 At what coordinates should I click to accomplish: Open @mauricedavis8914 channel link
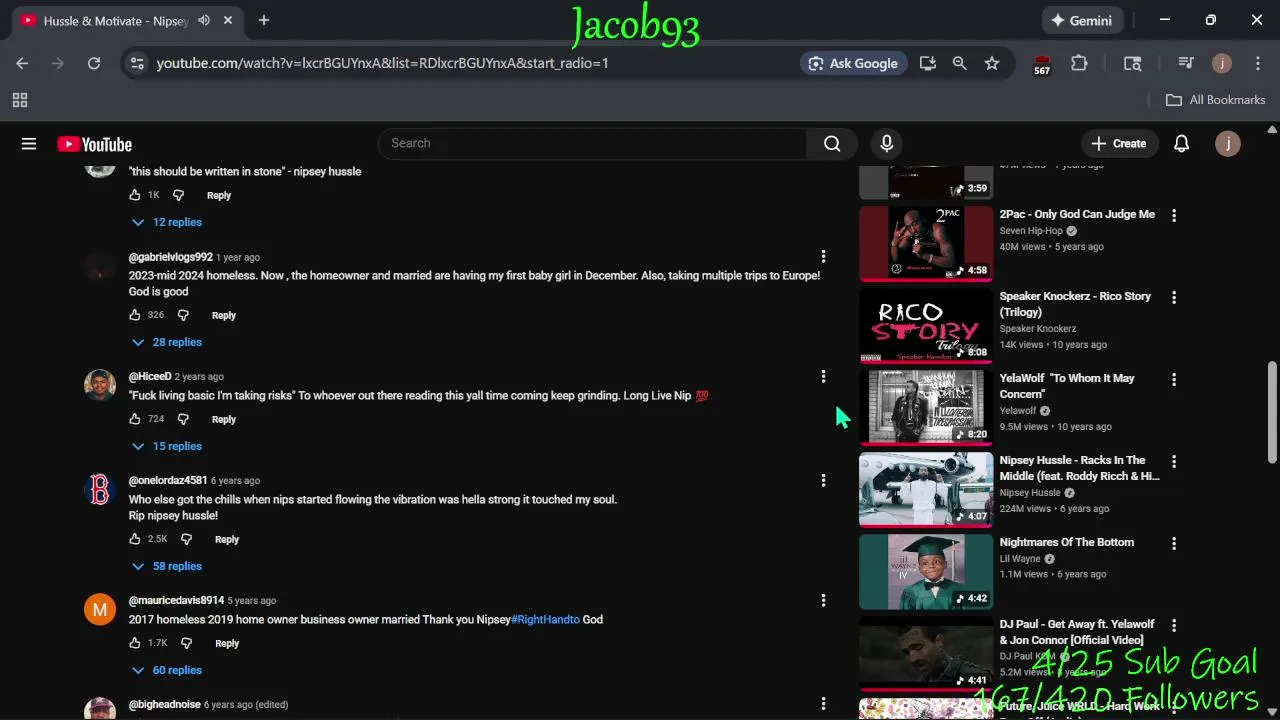[x=176, y=601]
